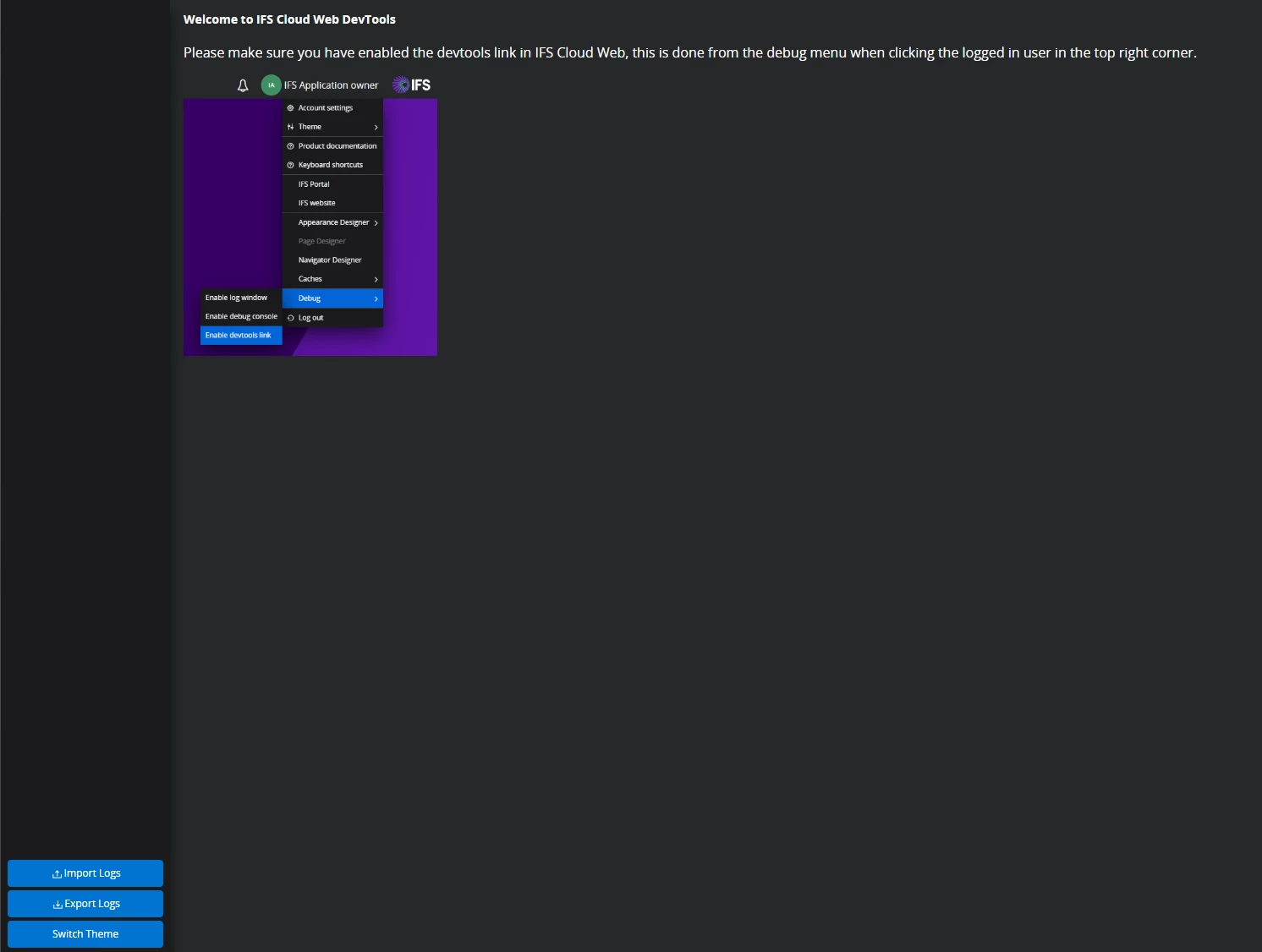Image resolution: width=1262 pixels, height=952 pixels.
Task: Switch the theme with the Switch Theme button
Action: click(x=85, y=934)
